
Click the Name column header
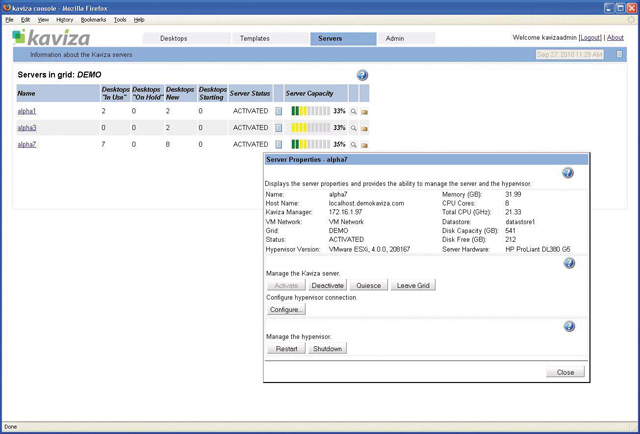pos(58,93)
